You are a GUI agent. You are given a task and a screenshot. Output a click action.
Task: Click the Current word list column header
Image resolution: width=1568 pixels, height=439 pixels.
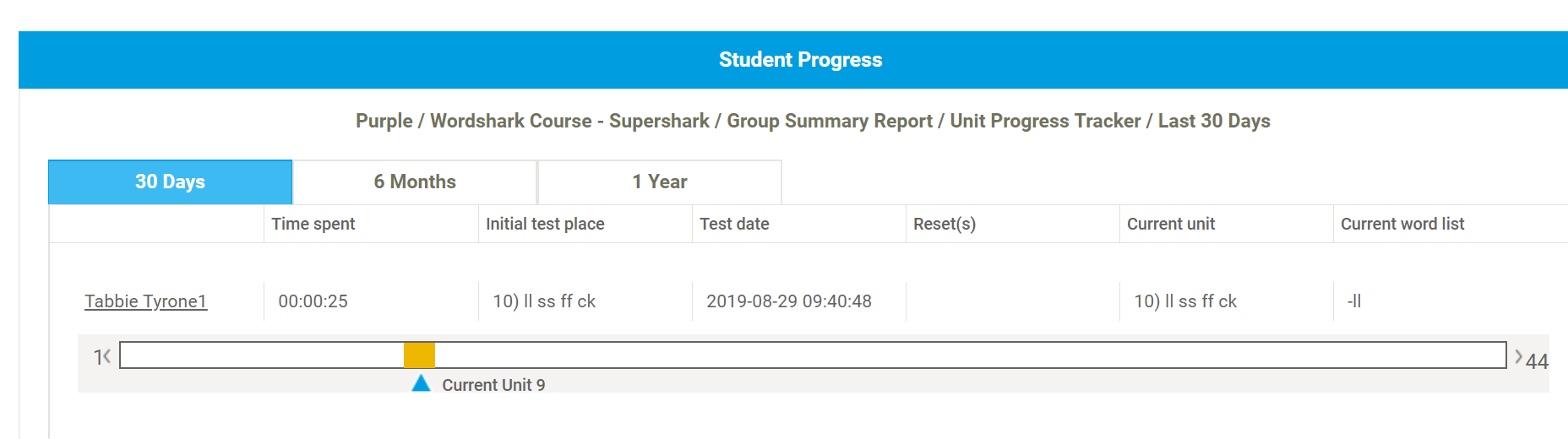1402,224
